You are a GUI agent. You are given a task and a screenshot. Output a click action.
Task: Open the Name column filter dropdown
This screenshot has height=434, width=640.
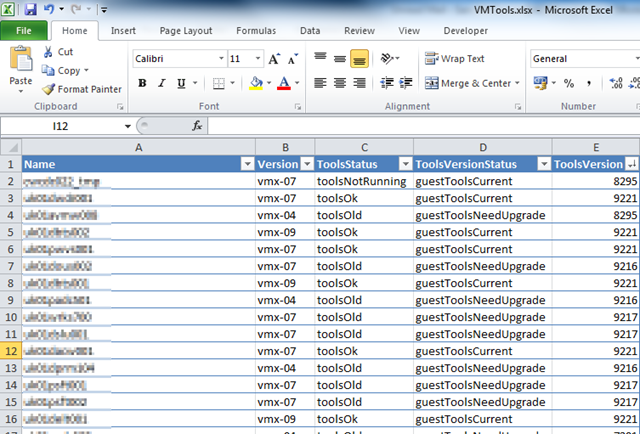tap(245, 164)
